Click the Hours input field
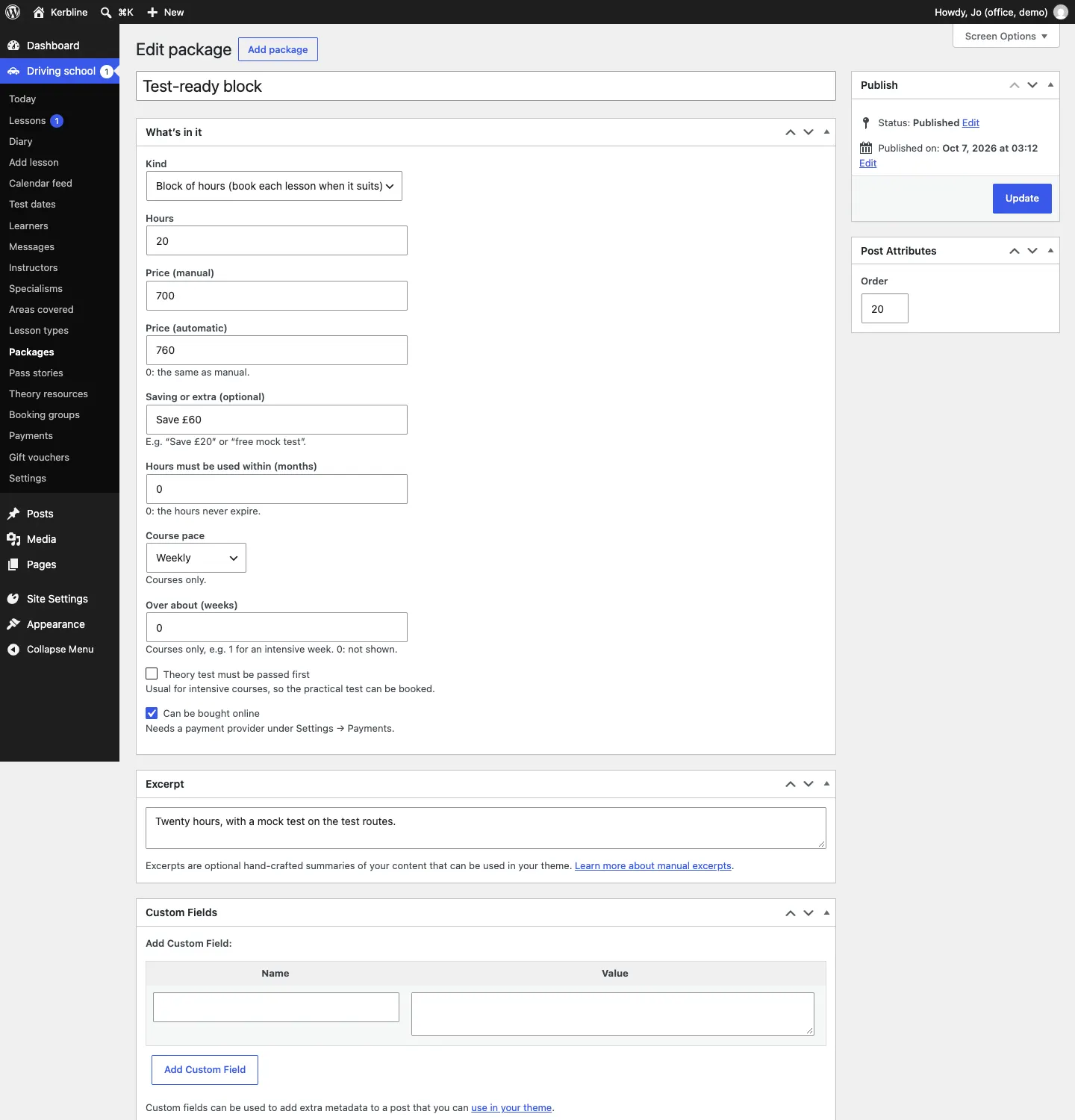Viewport: 1075px width, 1120px height. (x=277, y=240)
